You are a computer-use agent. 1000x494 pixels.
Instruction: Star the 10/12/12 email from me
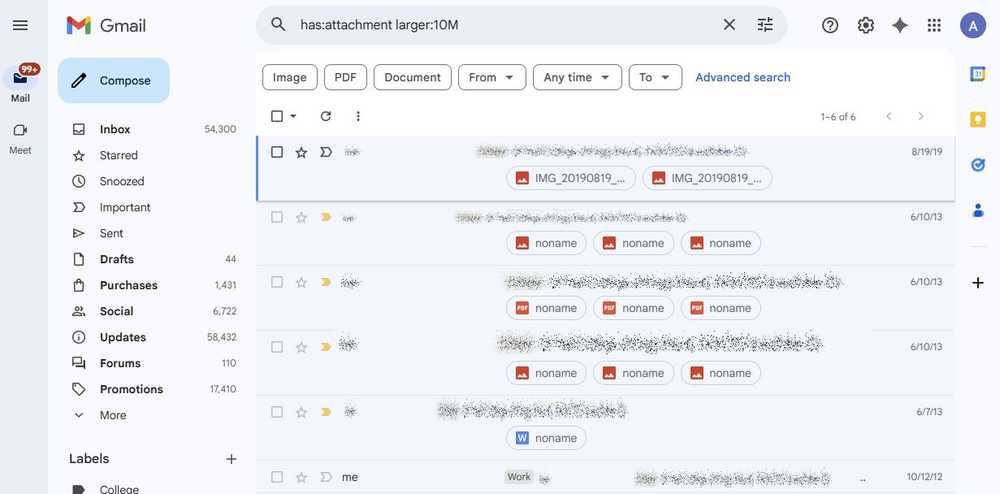click(x=301, y=477)
